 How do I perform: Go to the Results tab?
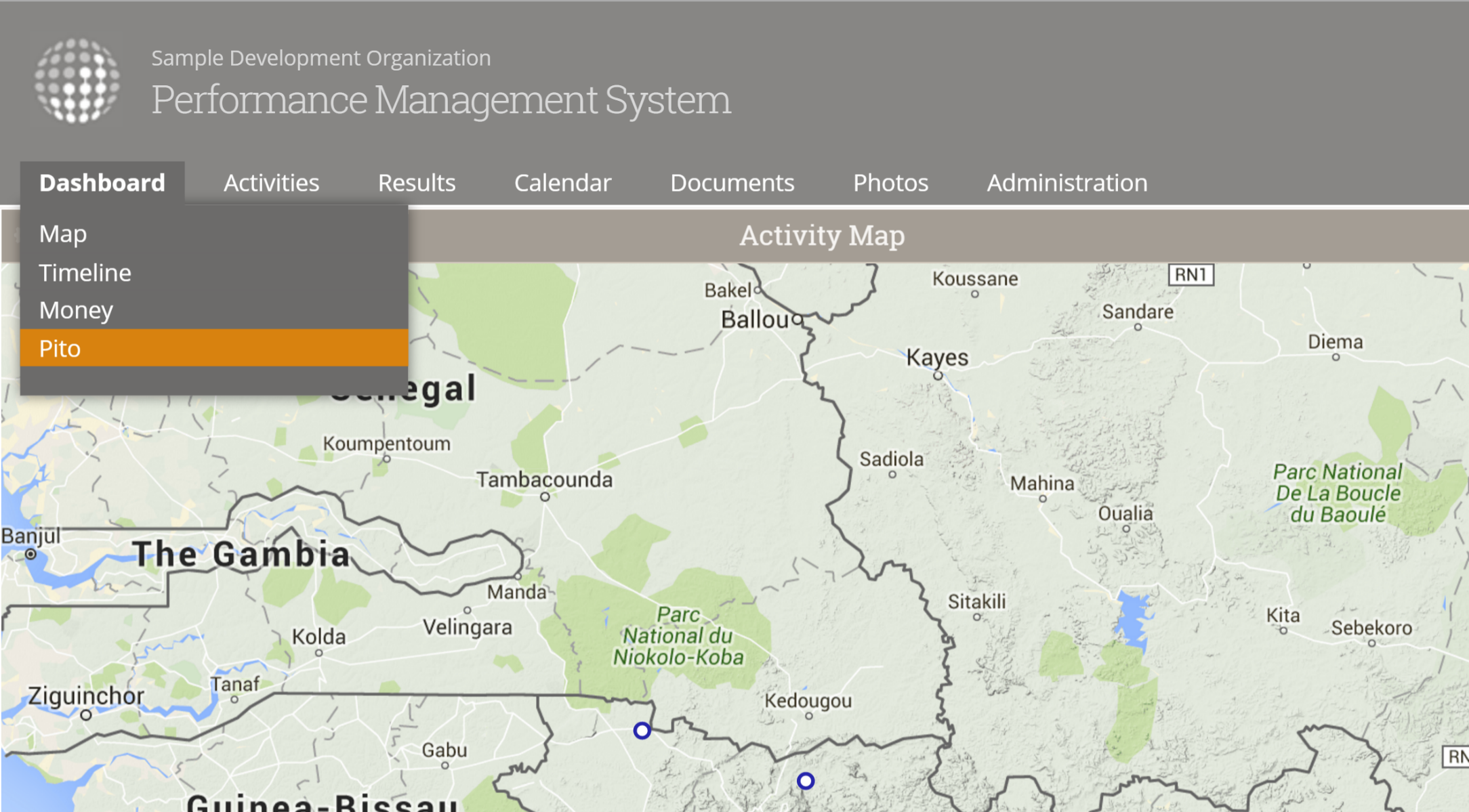pyautogui.click(x=416, y=183)
